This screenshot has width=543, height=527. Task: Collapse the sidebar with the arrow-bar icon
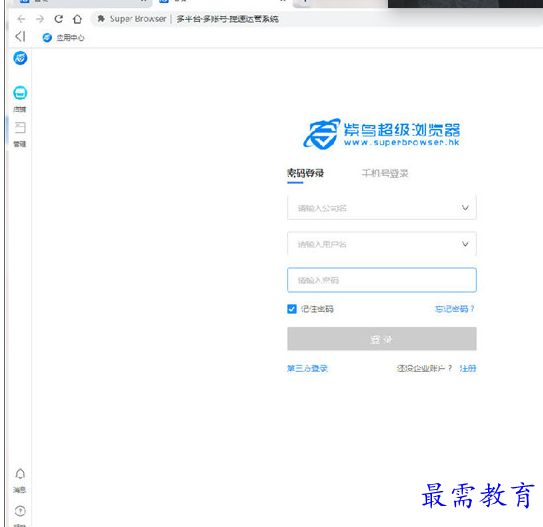(20, 36)
